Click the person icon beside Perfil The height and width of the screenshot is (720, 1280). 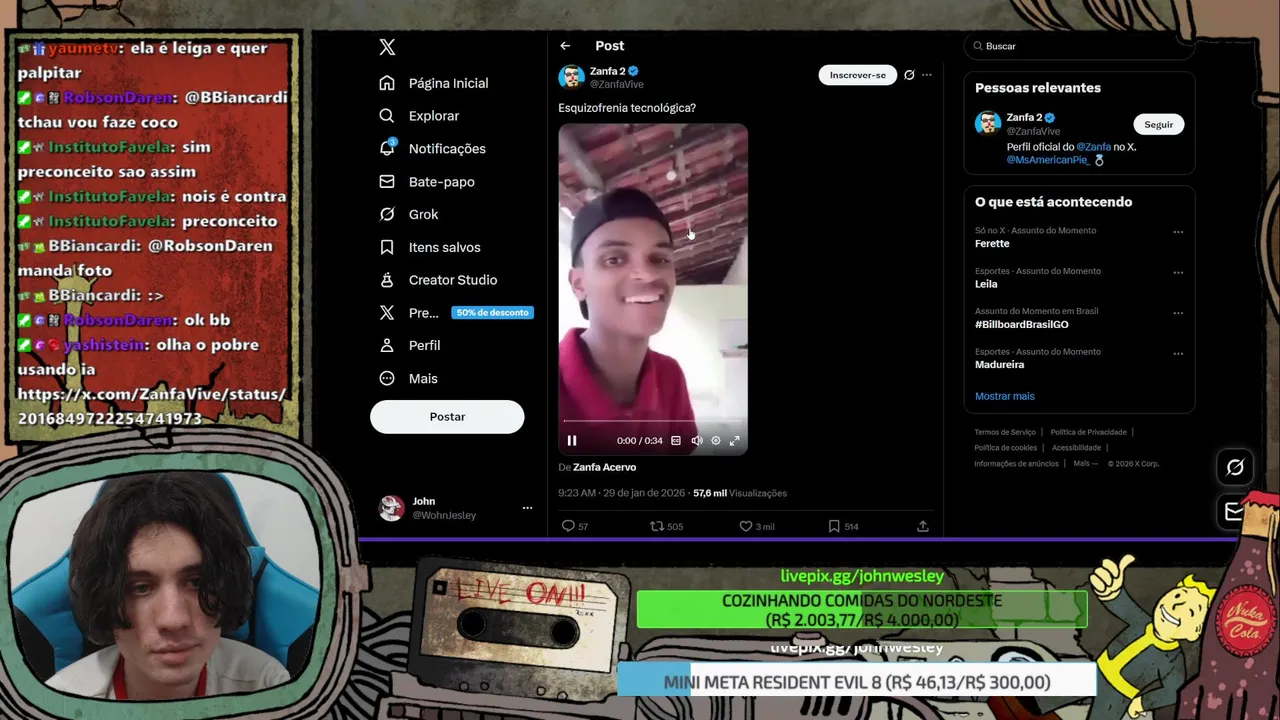pyautogui.click(x=387, y=345)
